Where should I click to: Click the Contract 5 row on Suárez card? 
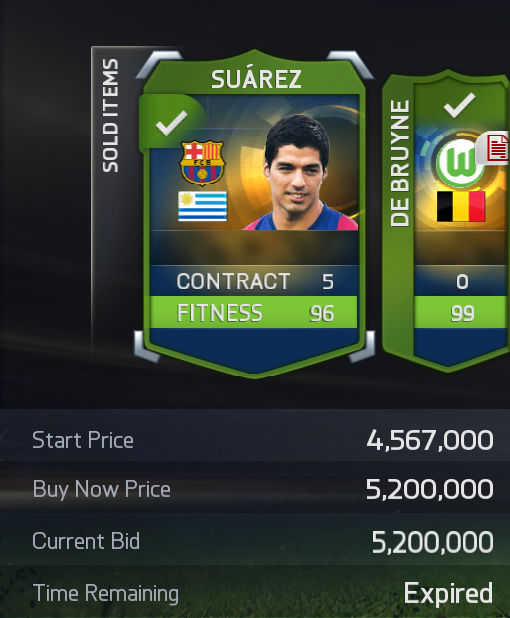(x=254, y=281)
